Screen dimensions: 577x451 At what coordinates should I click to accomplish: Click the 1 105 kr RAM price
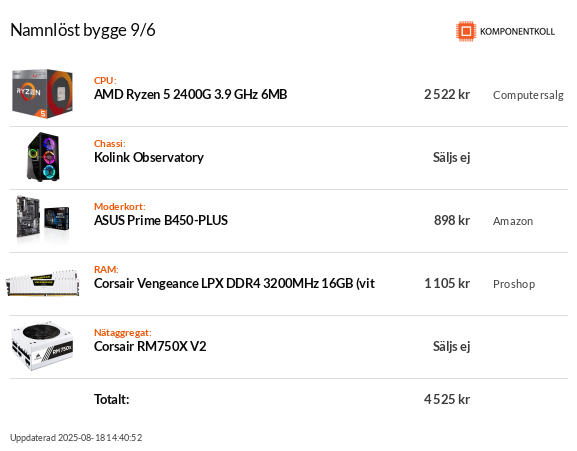[x=447, y=284]
